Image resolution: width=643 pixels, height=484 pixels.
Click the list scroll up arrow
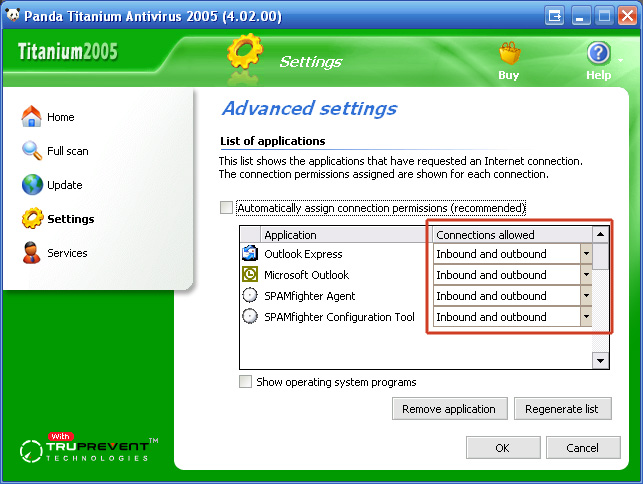pos(601,234)
